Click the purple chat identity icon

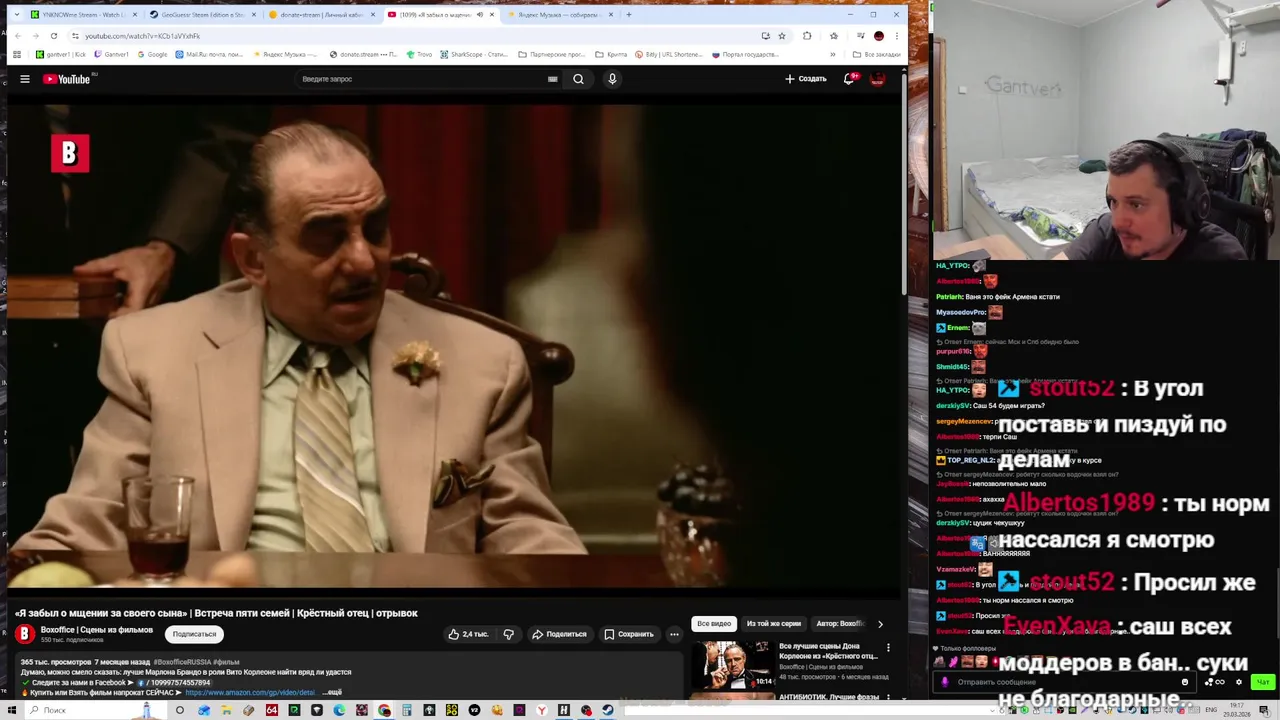[x=945, y=682]
